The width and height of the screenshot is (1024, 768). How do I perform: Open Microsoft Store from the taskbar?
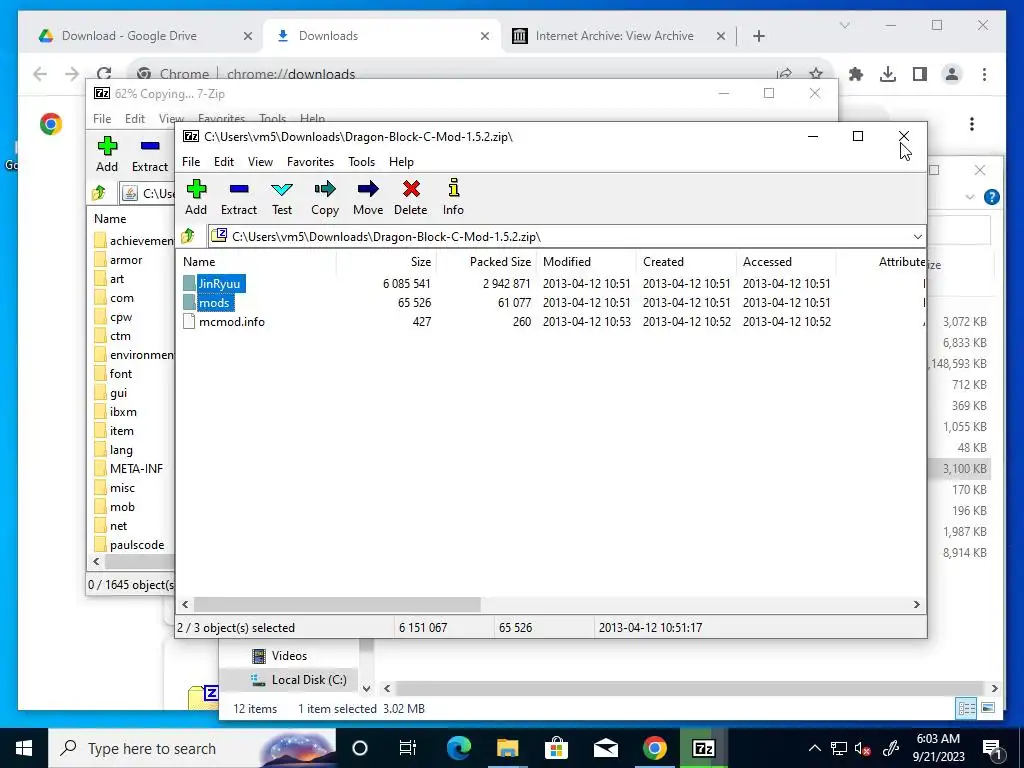556,748
